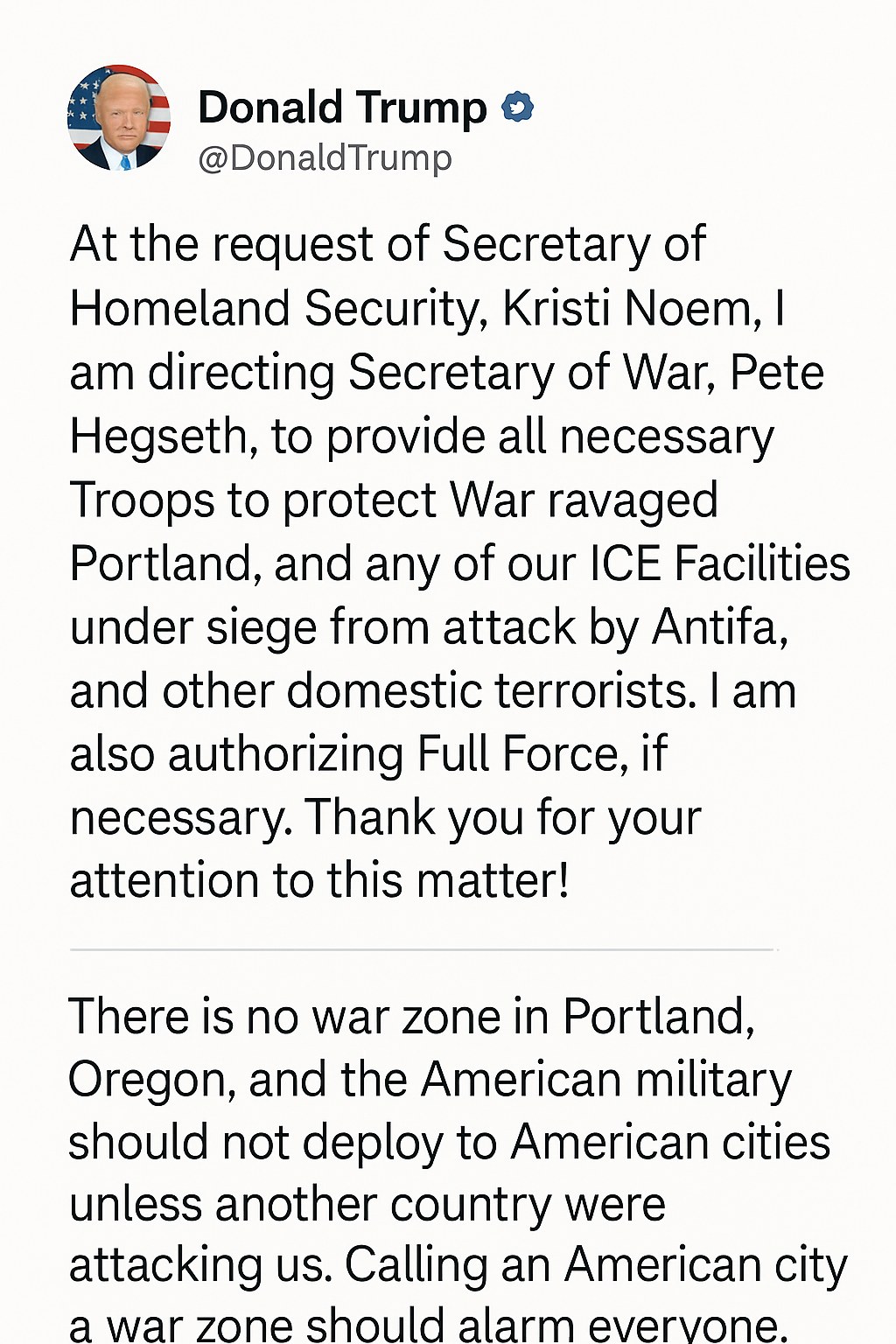Click "Thank you for your" text line
Screen dimensions: 896x1344
pos(503,818)
